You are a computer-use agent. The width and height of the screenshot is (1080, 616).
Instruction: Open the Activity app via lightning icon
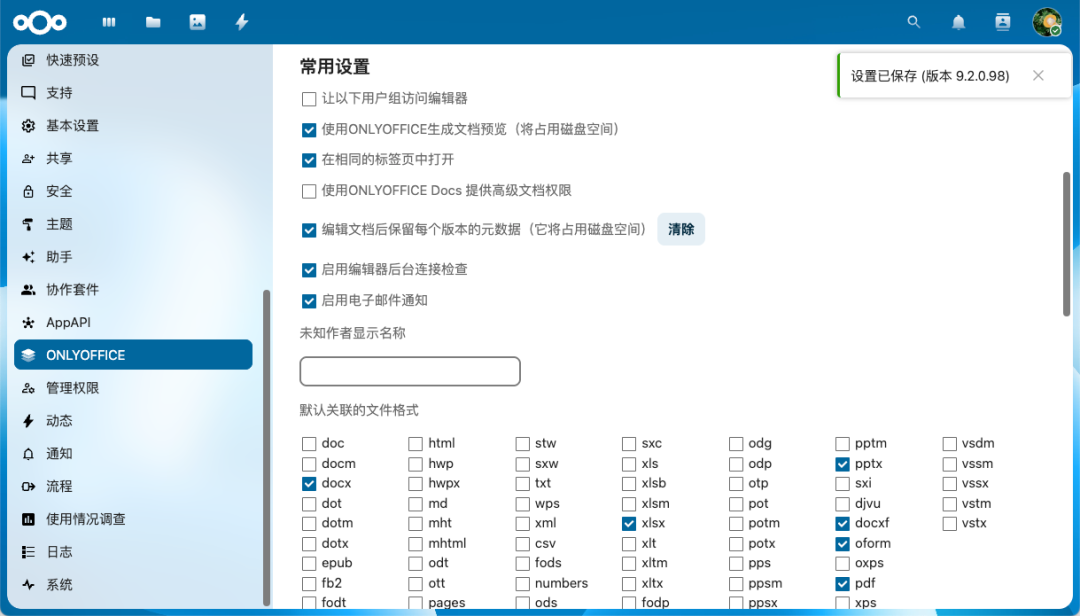coord(241,21)
